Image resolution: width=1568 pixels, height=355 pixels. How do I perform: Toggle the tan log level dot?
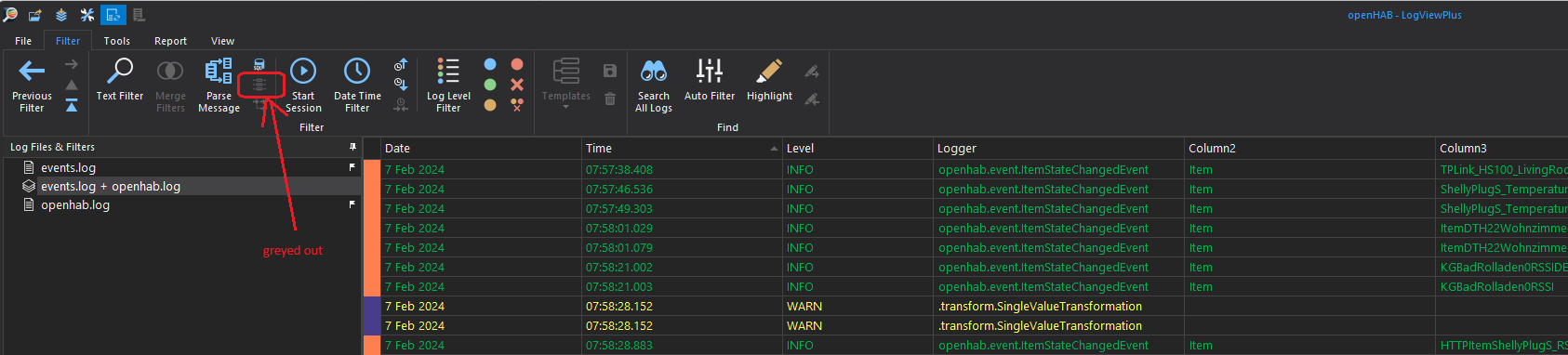(x=490, y=105)
